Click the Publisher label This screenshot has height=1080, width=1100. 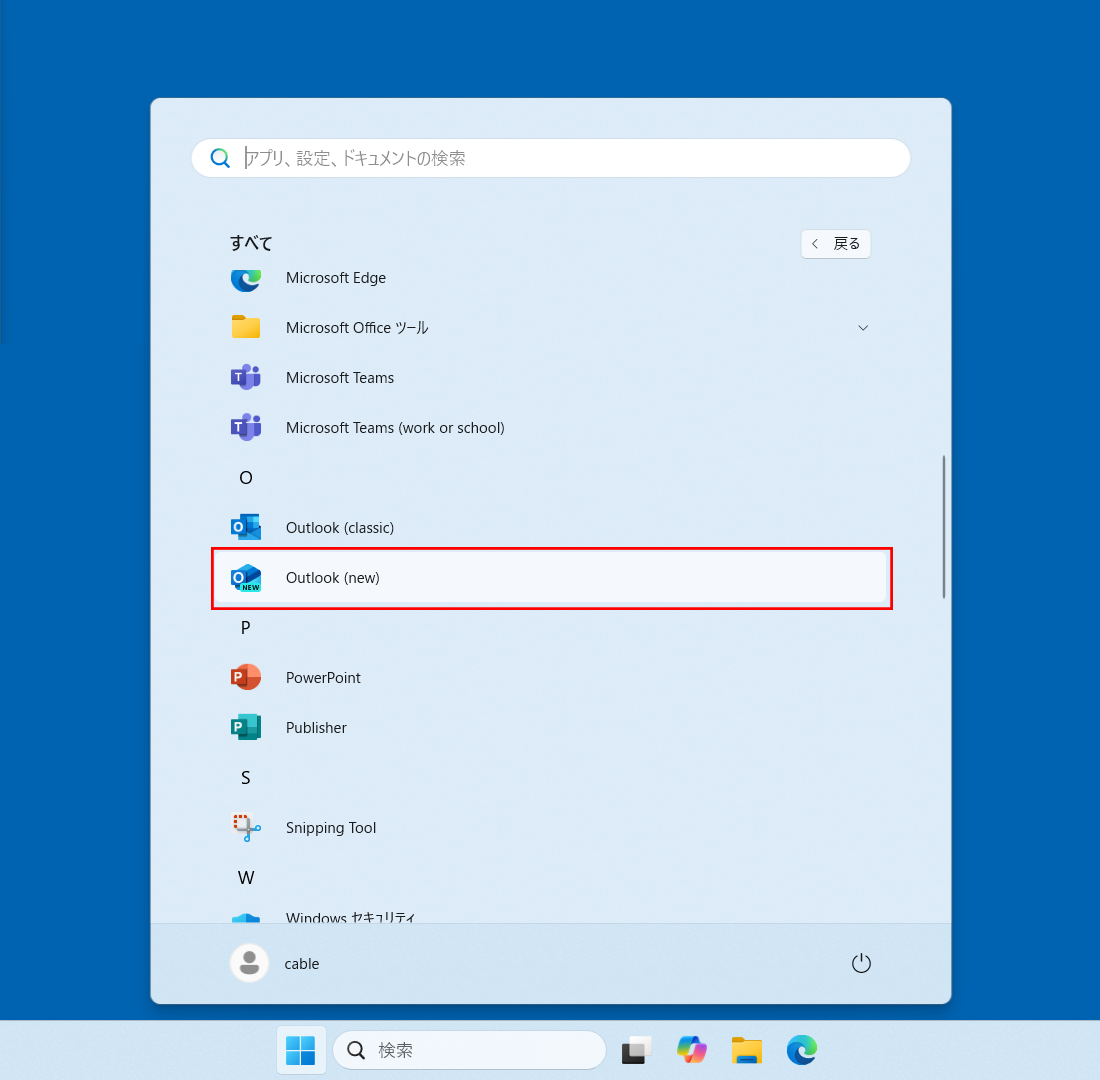click(x=316, y=728)
